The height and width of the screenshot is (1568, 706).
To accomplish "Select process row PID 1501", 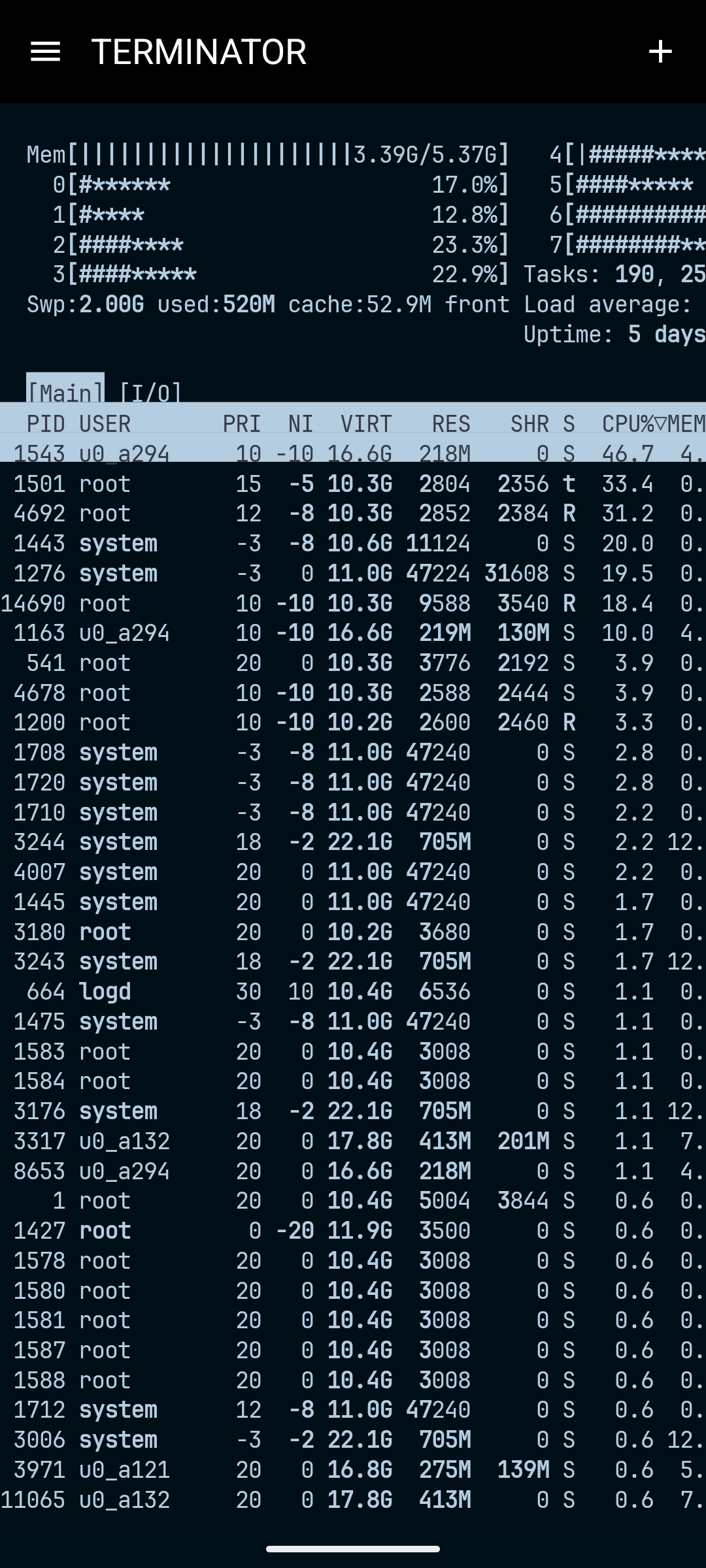I will [x=353, y=484].
